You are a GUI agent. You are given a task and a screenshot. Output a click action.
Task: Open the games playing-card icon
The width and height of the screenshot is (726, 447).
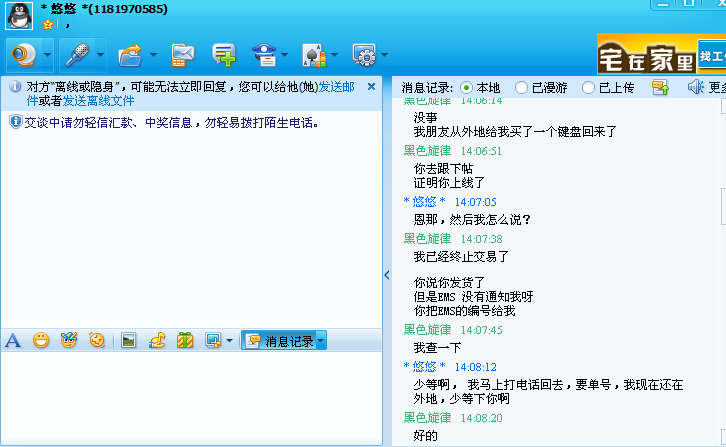click(314, 55)
